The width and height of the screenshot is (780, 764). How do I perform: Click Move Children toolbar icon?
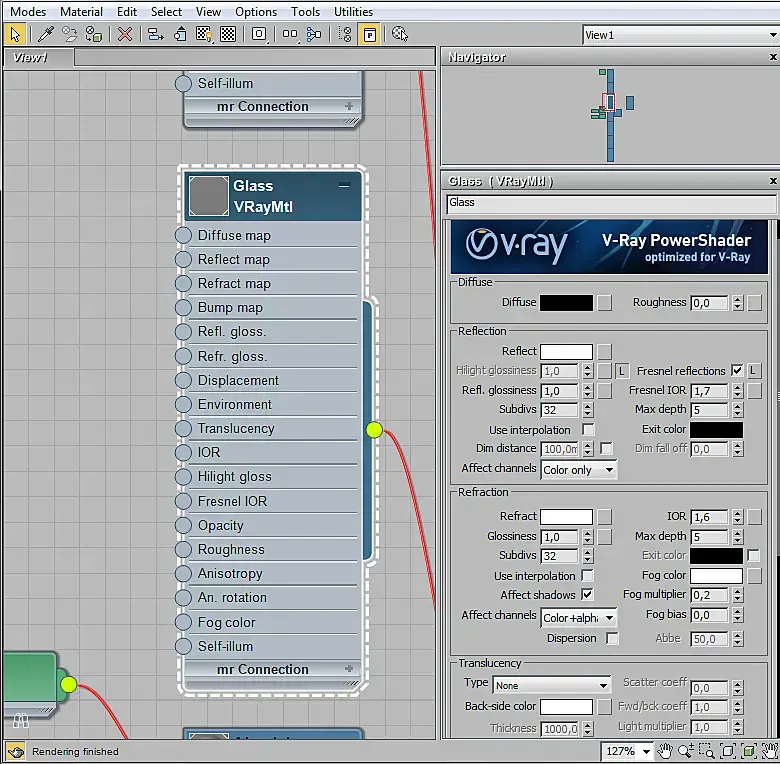click(x=156, y=34)
